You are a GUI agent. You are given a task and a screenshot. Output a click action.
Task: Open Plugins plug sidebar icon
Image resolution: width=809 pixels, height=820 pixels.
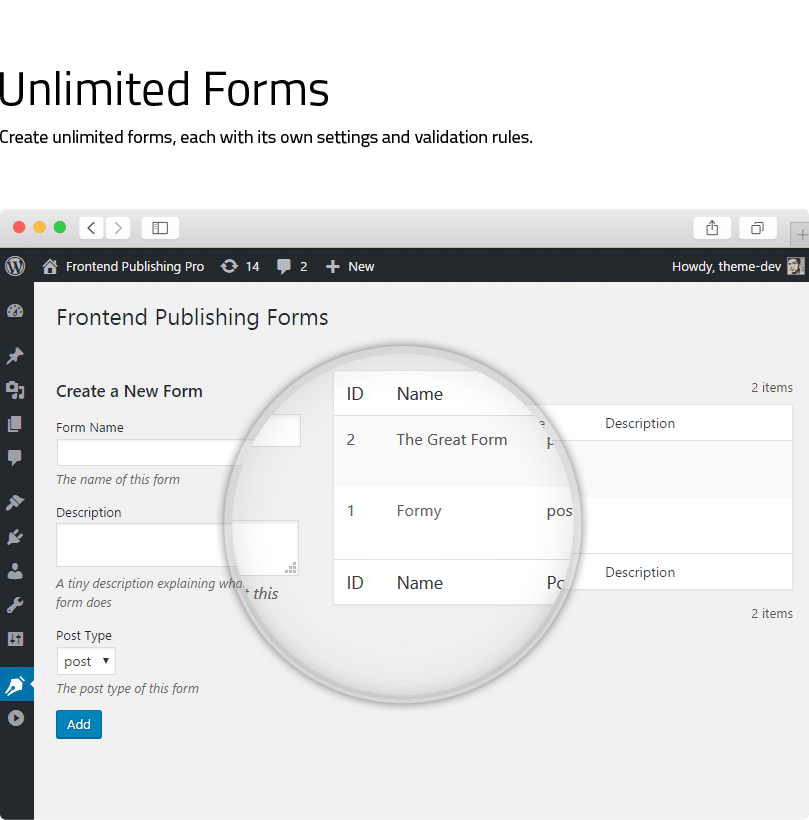(x=15, y=537)
